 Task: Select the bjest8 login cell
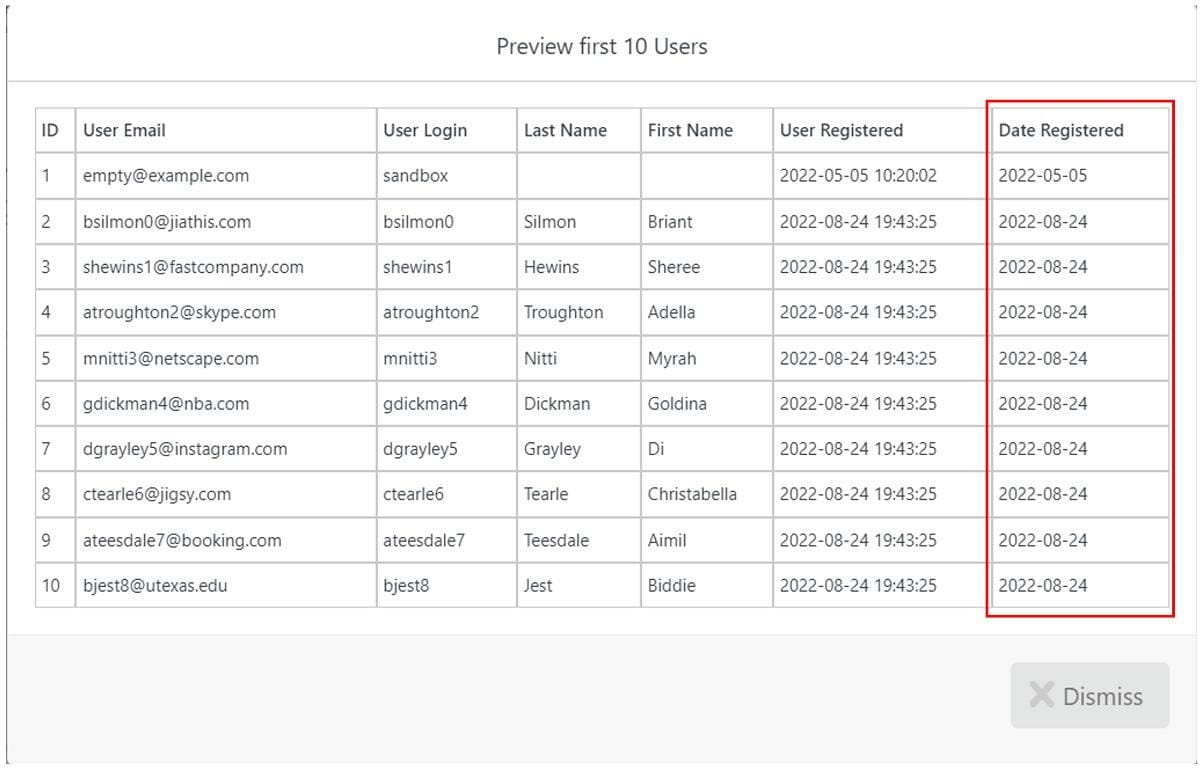pos(447,585)
